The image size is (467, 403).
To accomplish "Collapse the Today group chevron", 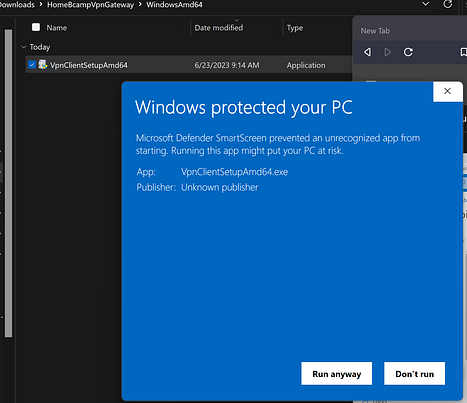I will (x=24, y=47).
